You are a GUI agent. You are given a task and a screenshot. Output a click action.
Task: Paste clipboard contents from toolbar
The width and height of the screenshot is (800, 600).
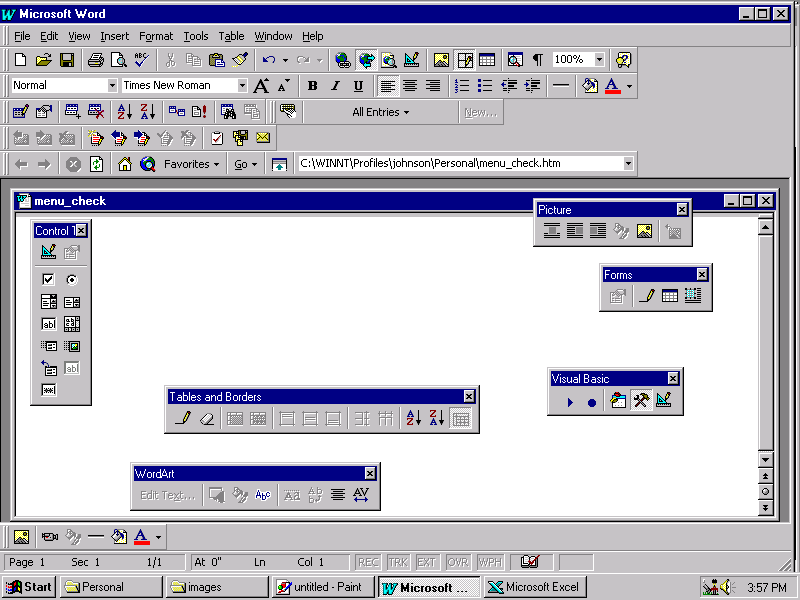[x=217, y=60]
